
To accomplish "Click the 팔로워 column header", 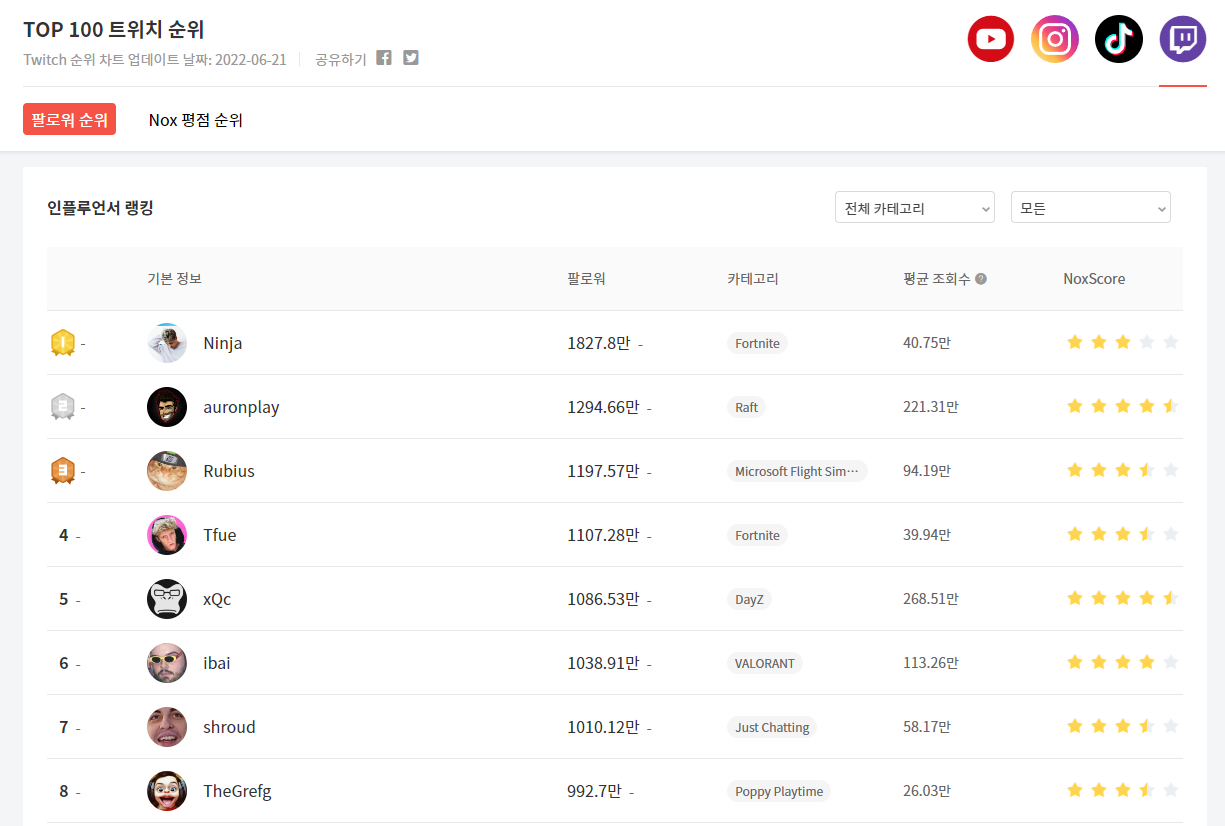I will [586, 279].
